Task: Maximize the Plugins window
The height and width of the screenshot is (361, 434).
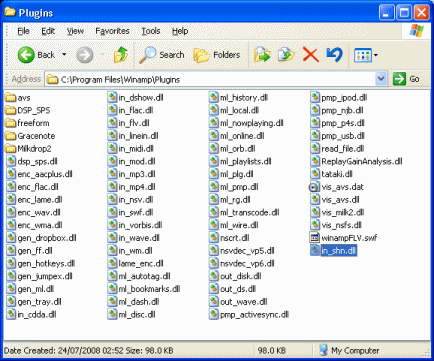Action: [x=404, y=13]
